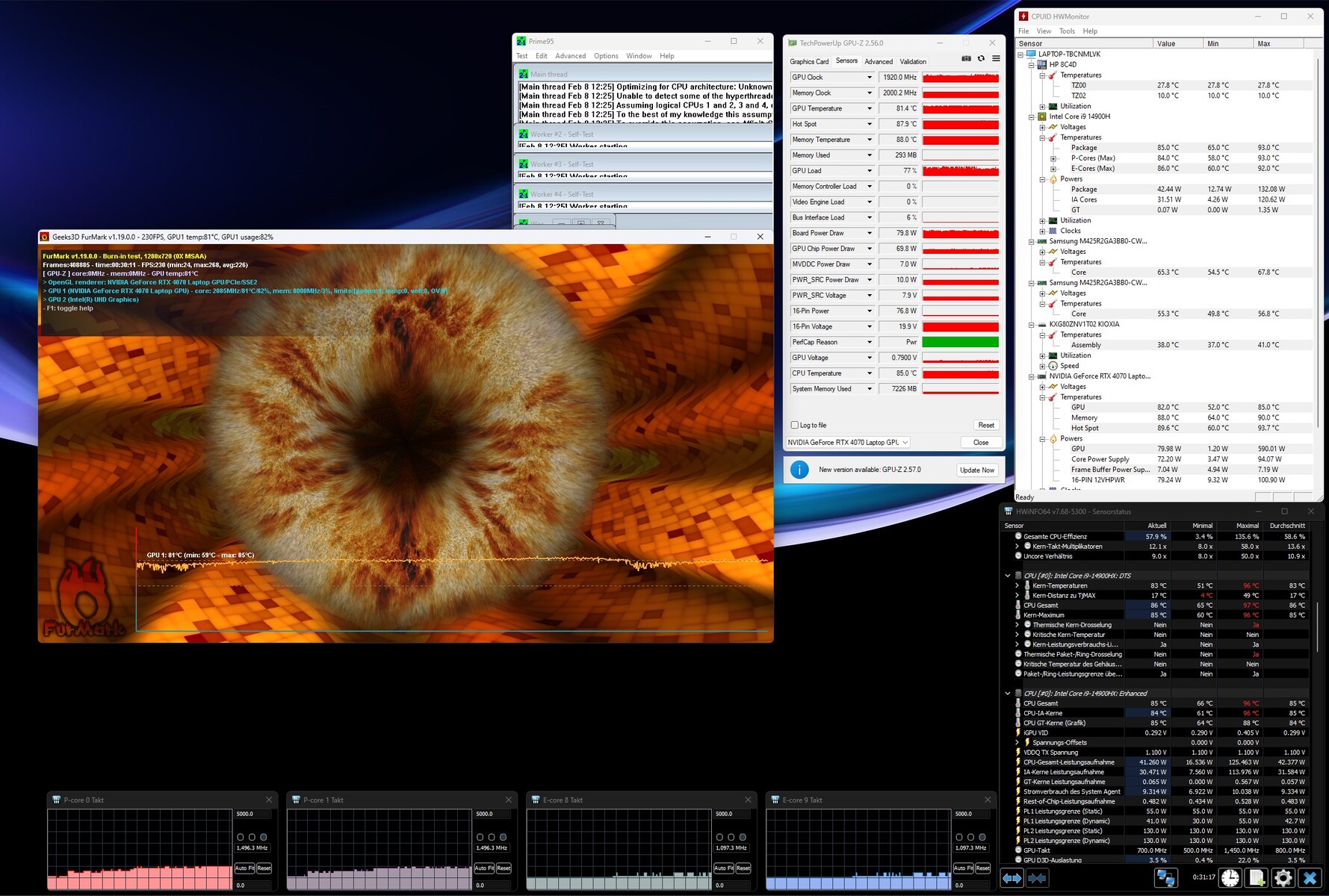Viewport: 1329px width, 896px height.
Task: Select first radio button in P-core 1 graph
Action: [x=480, y=837]
